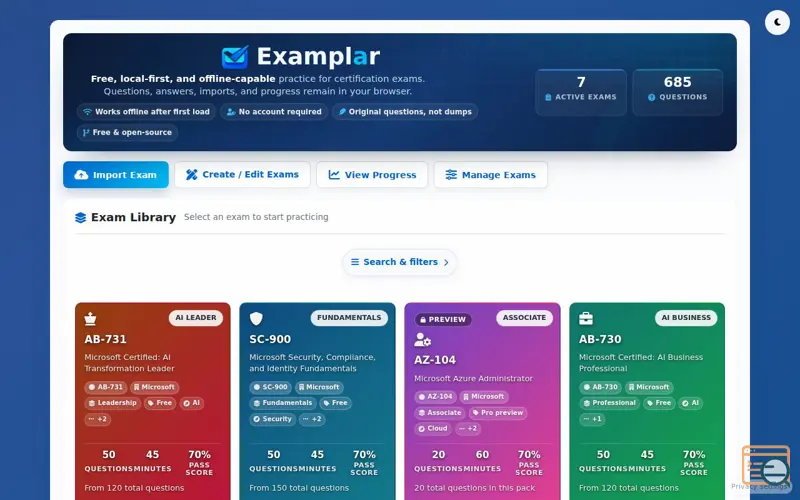Expand the Search & filters panel
Image resolution: width=800 pixels, height=500 pixels.
click(399, 262)
